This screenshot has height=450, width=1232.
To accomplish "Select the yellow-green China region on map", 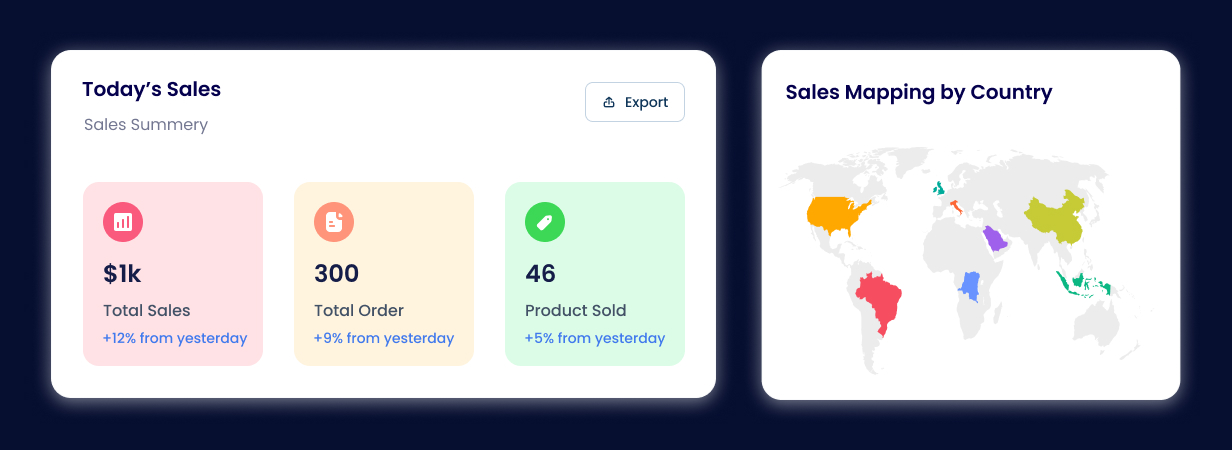I will (x=1055, y=220).
